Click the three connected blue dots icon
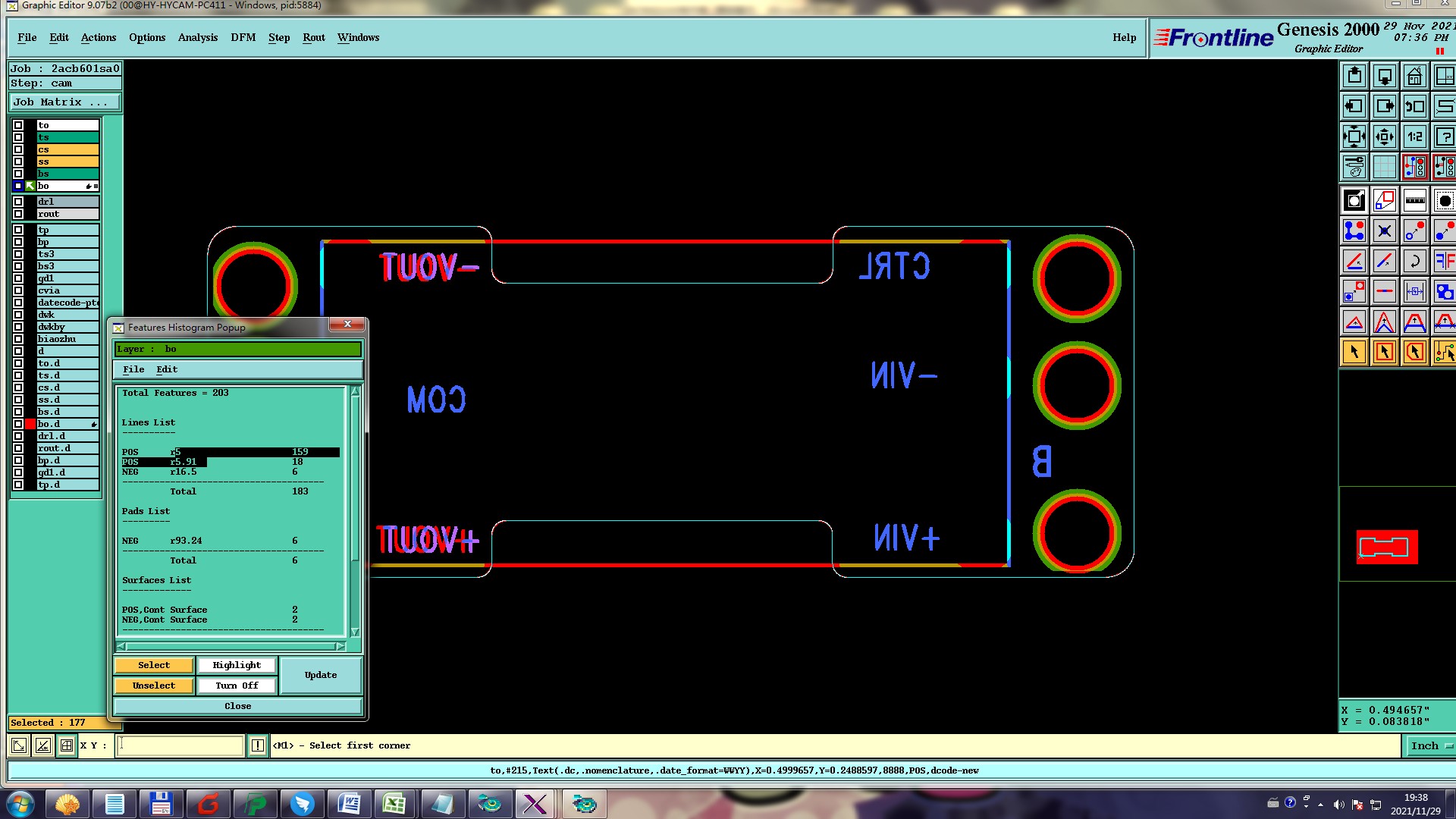Image resolution: width=1456 pixels, height=819 pixels. click(1354, 231)
